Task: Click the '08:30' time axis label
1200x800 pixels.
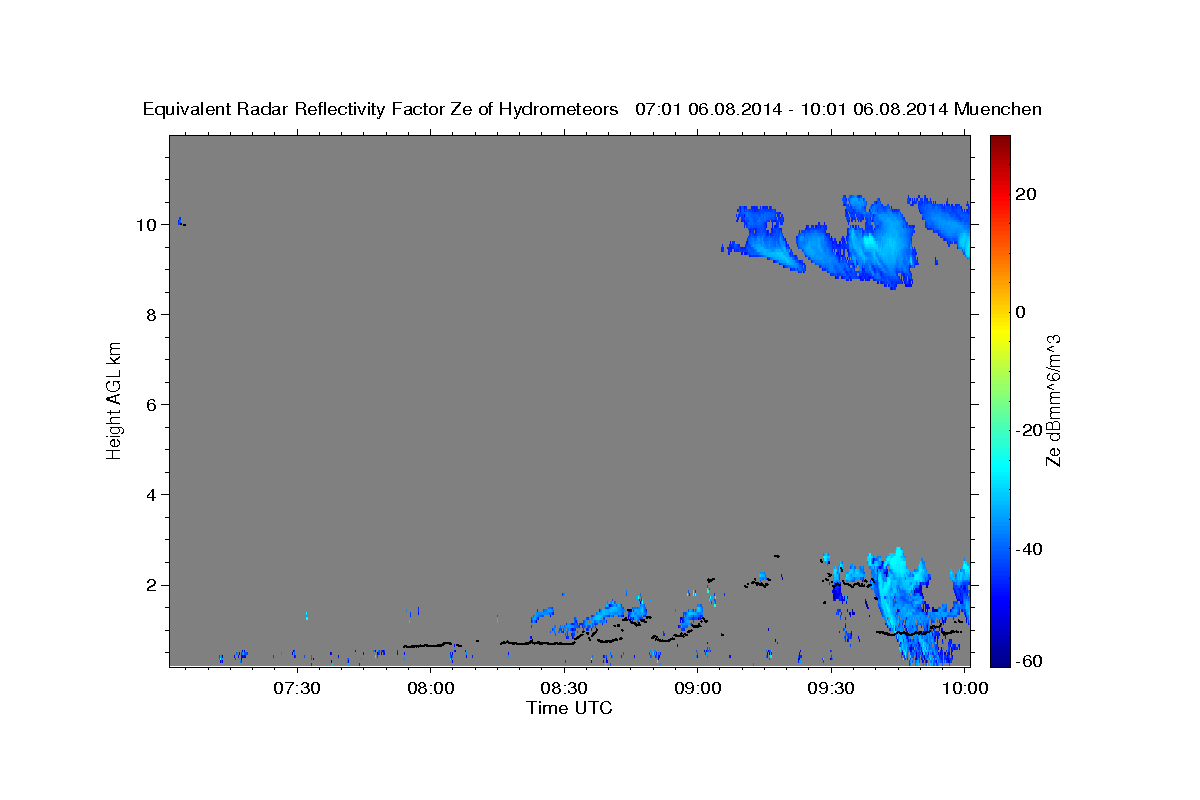Action: point(564,689)
